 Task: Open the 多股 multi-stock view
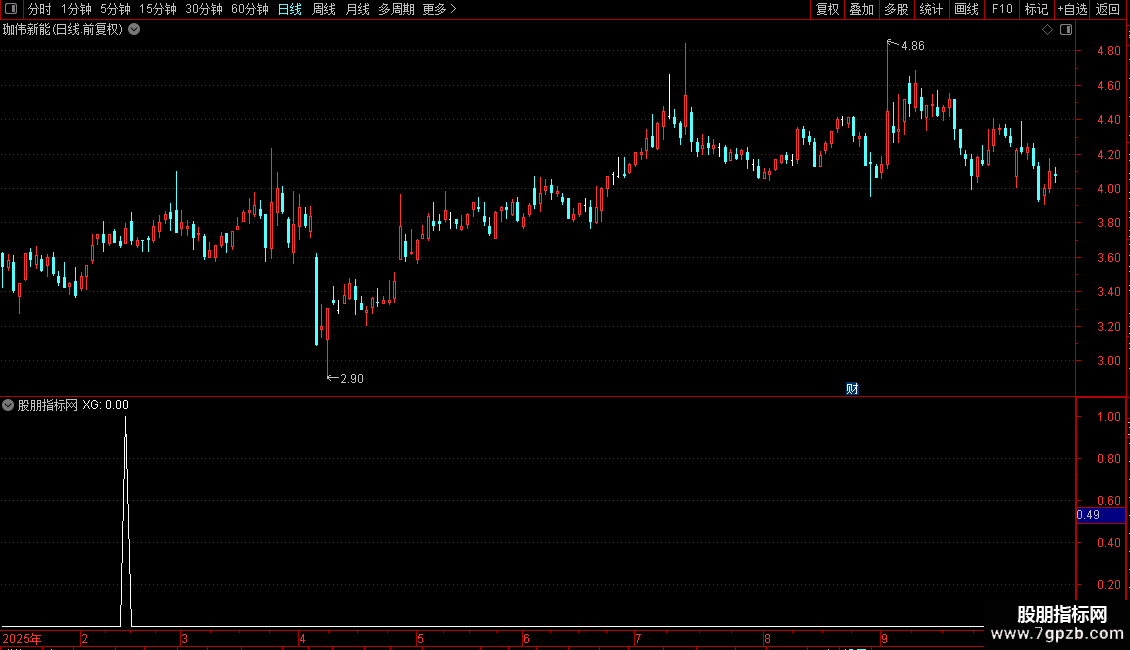[897, 9]
